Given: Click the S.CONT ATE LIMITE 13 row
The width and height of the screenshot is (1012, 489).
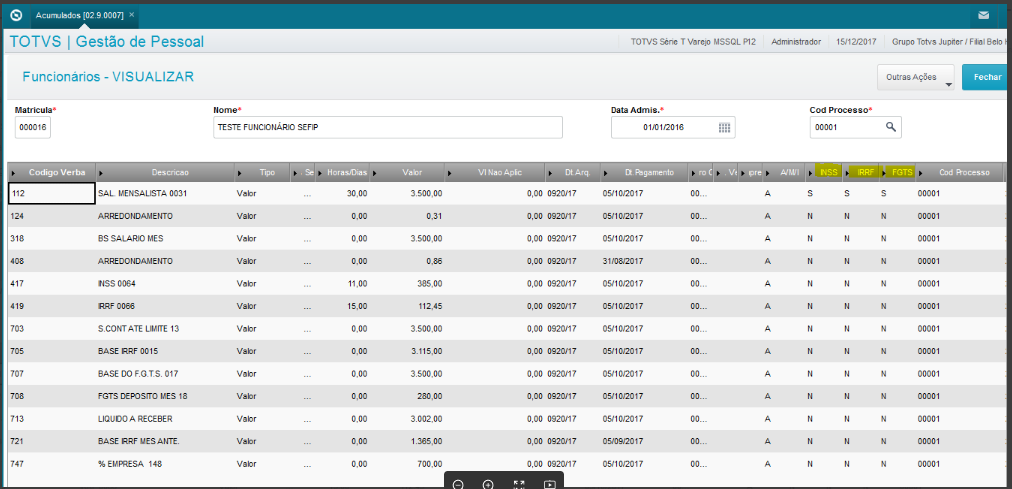Looking at the screenshot, I should [507, 328].
